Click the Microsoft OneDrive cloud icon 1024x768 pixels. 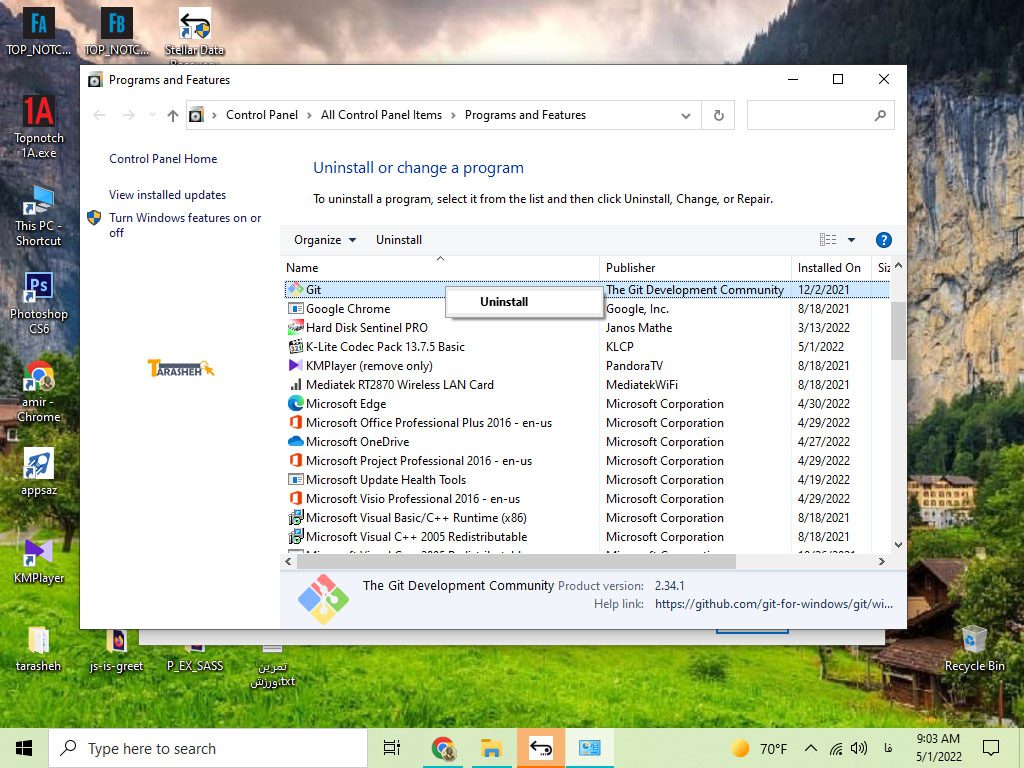[296, 441]
